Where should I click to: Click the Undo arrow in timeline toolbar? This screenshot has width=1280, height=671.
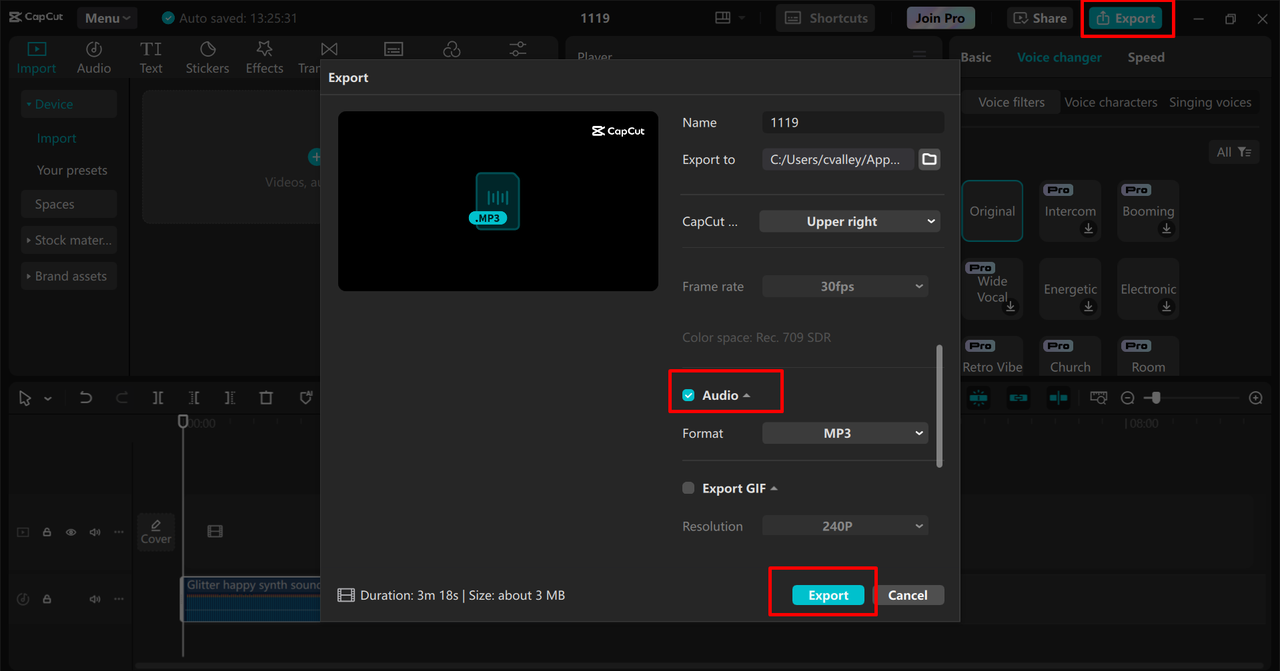(86, 398)
